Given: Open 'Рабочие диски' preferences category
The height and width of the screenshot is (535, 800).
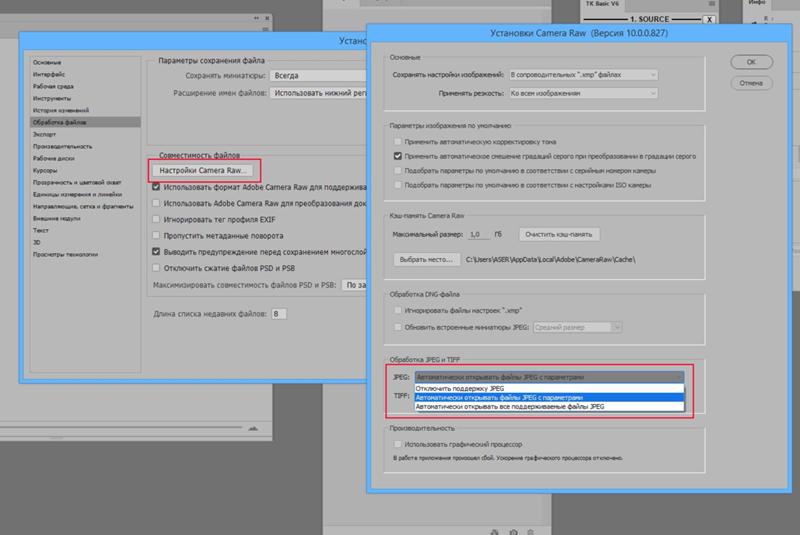Looking at the screenshot, I should (85, 158).
